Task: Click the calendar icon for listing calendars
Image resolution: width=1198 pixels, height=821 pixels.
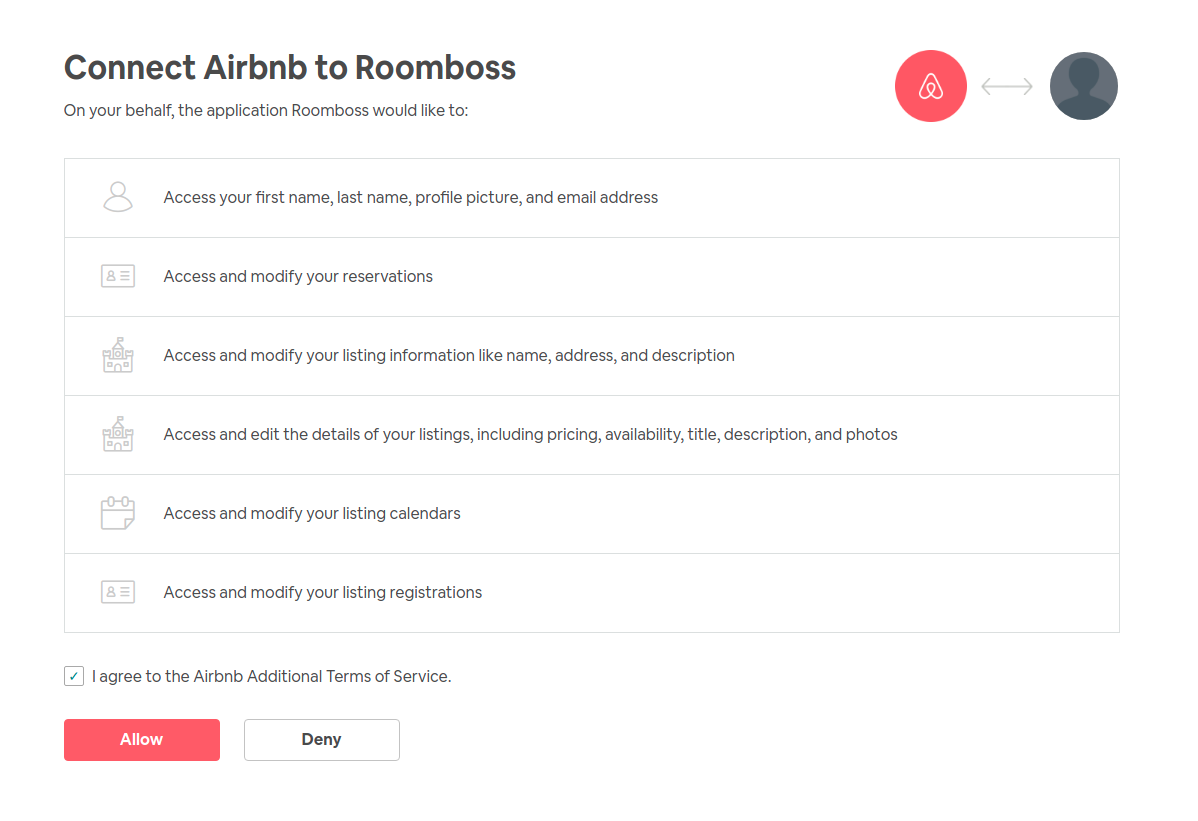Action: pos(118,513)
